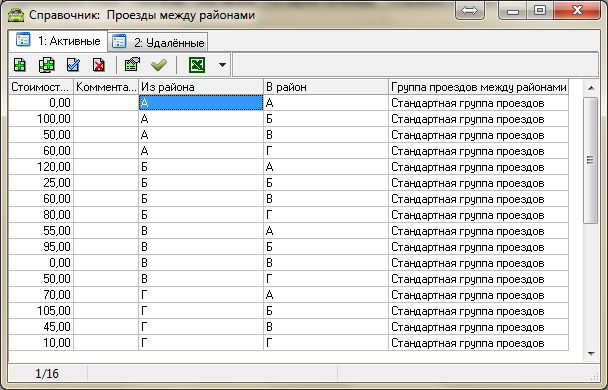This screenshot has height=390, width=608.
Task: Click the Copy record toolbar icon
Action: pos(47,65)
